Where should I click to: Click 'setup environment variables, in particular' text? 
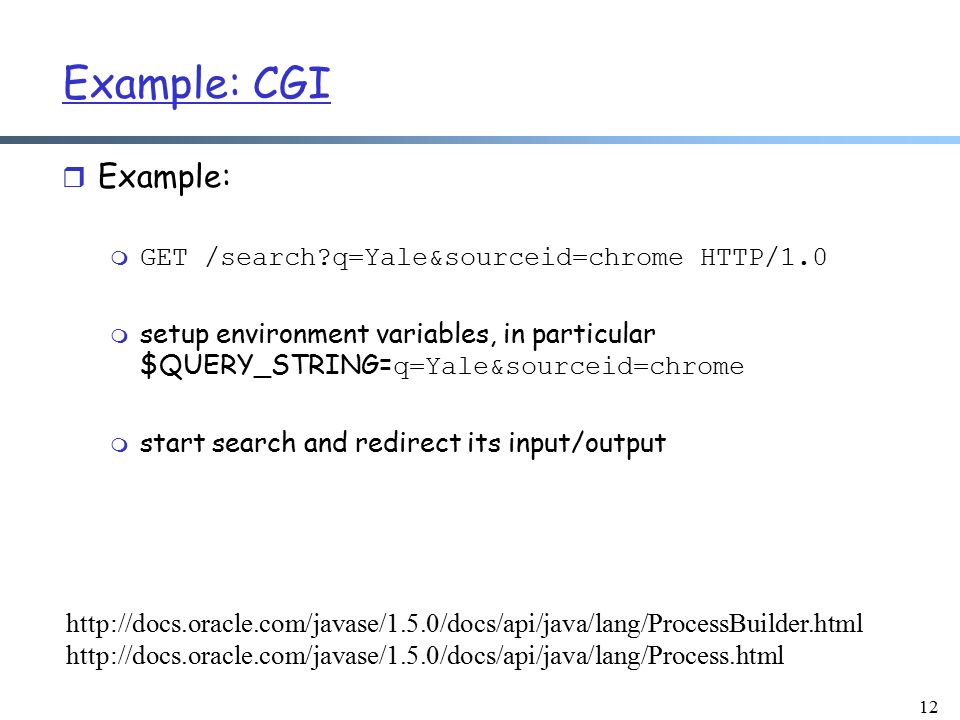click(x=397, y=335)
